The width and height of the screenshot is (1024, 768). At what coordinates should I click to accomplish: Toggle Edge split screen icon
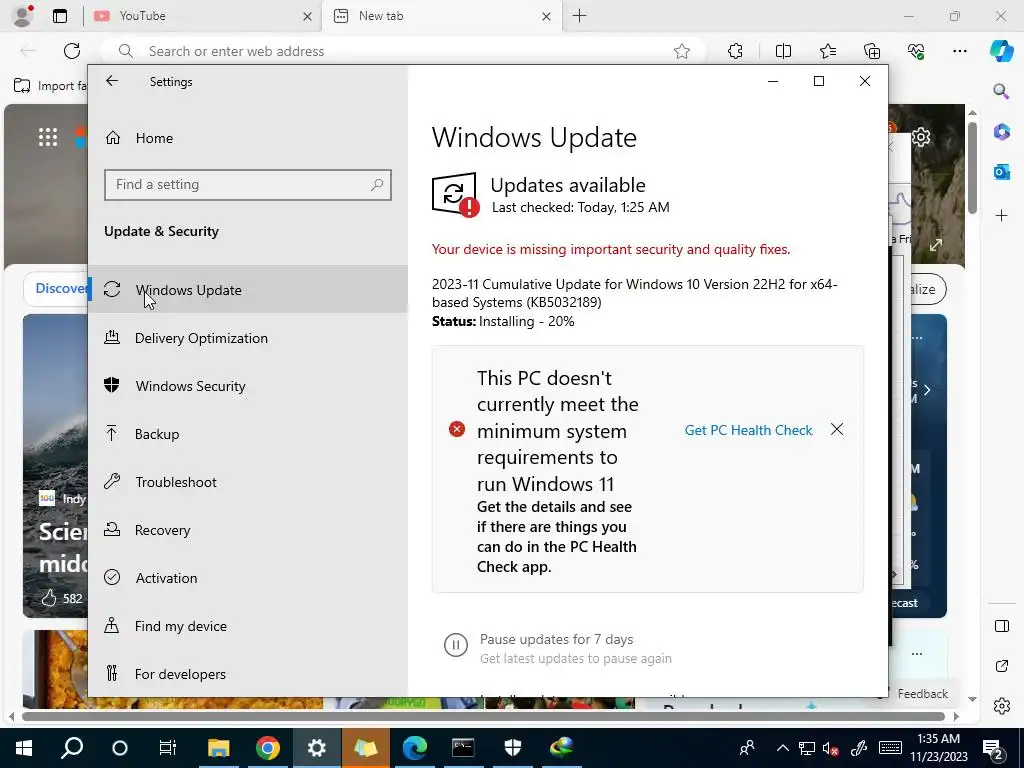[783, 51]
